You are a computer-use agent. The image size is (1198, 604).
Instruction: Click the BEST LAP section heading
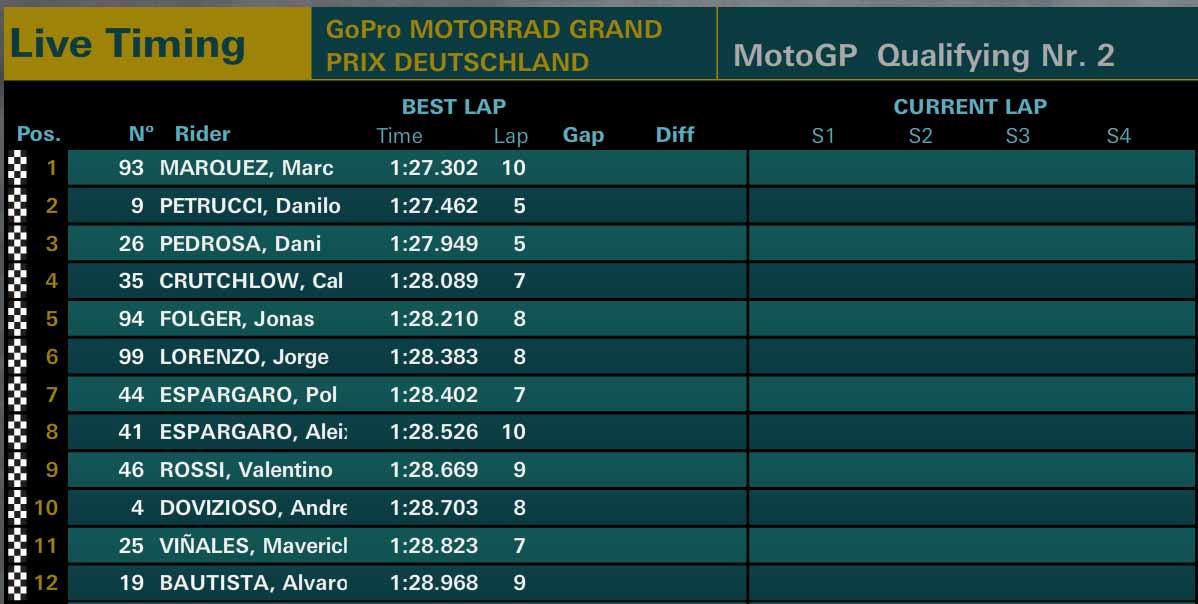(454, 107)
